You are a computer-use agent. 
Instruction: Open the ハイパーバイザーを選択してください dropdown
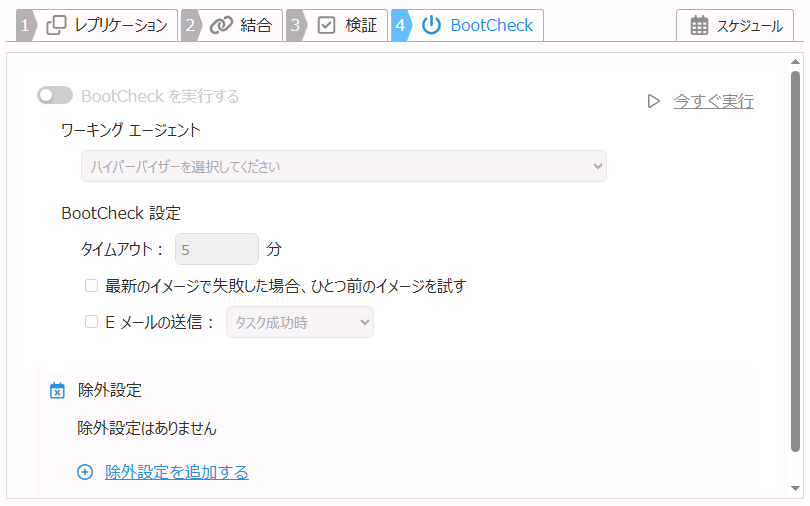[343, 166]
